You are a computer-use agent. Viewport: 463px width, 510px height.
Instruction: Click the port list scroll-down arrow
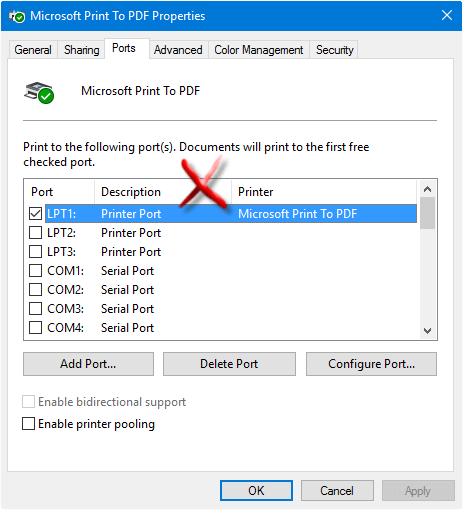427,331
